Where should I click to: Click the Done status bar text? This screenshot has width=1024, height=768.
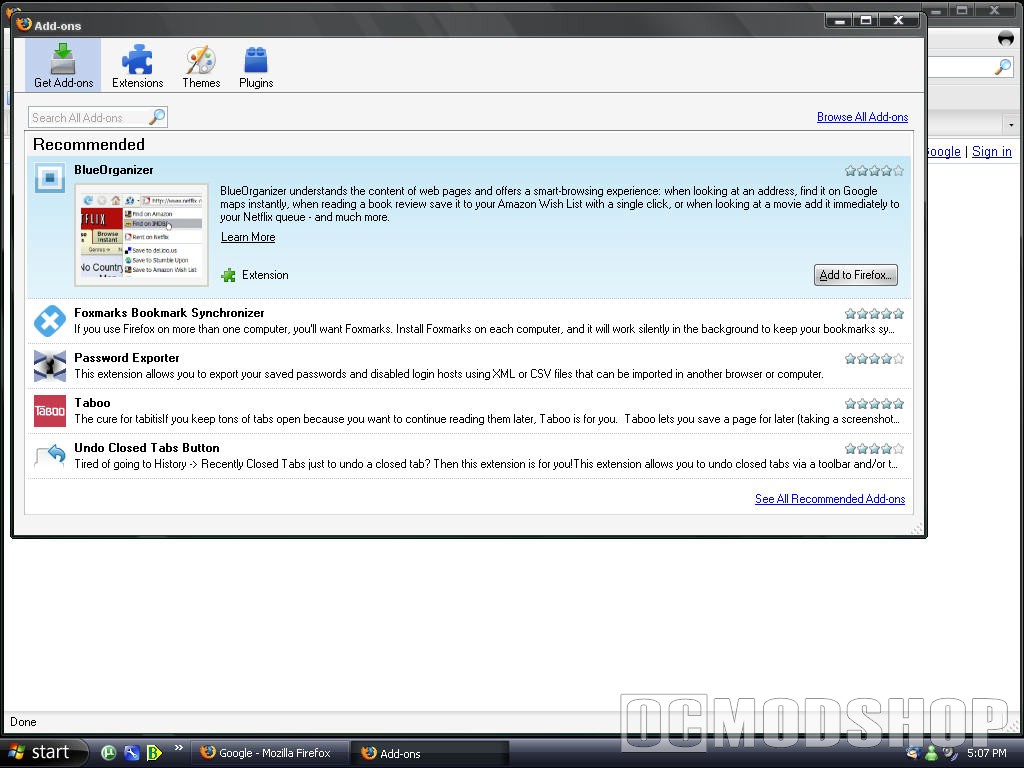[23, 722]
